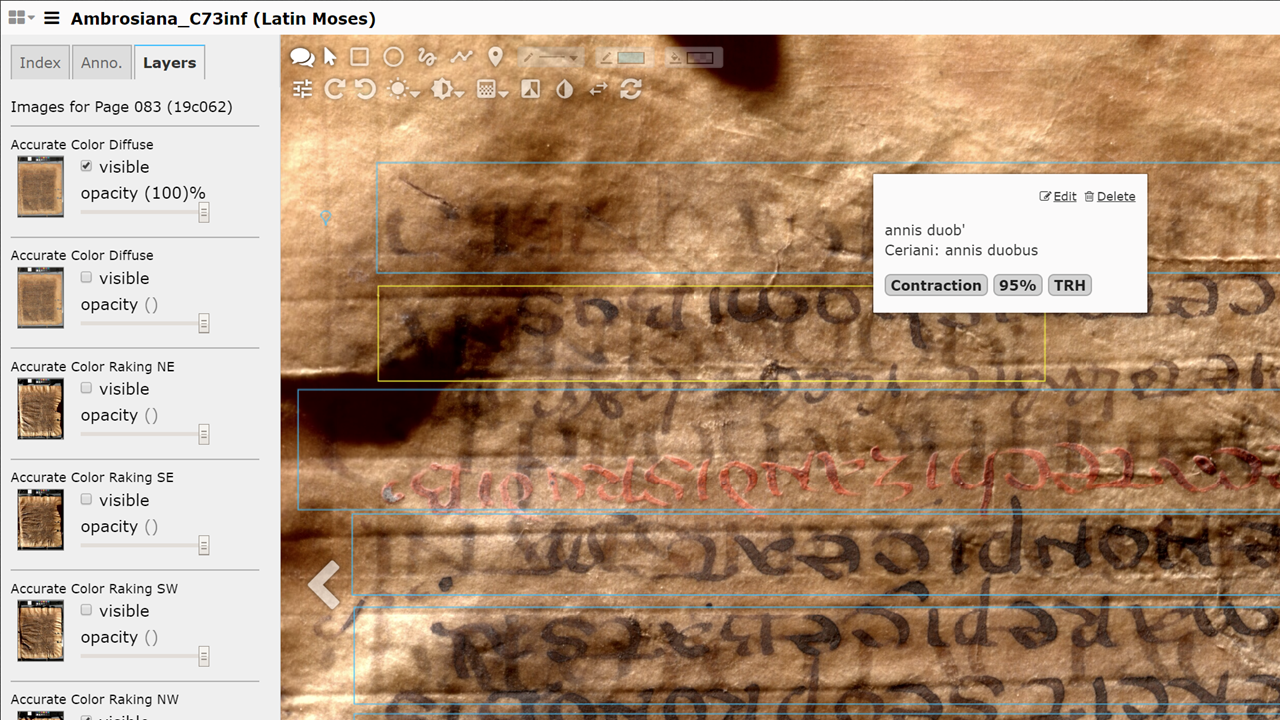Click thumbnail of Accurate Color Raking NE
Screen dimensions: 1280x720
tap(40, 408)
